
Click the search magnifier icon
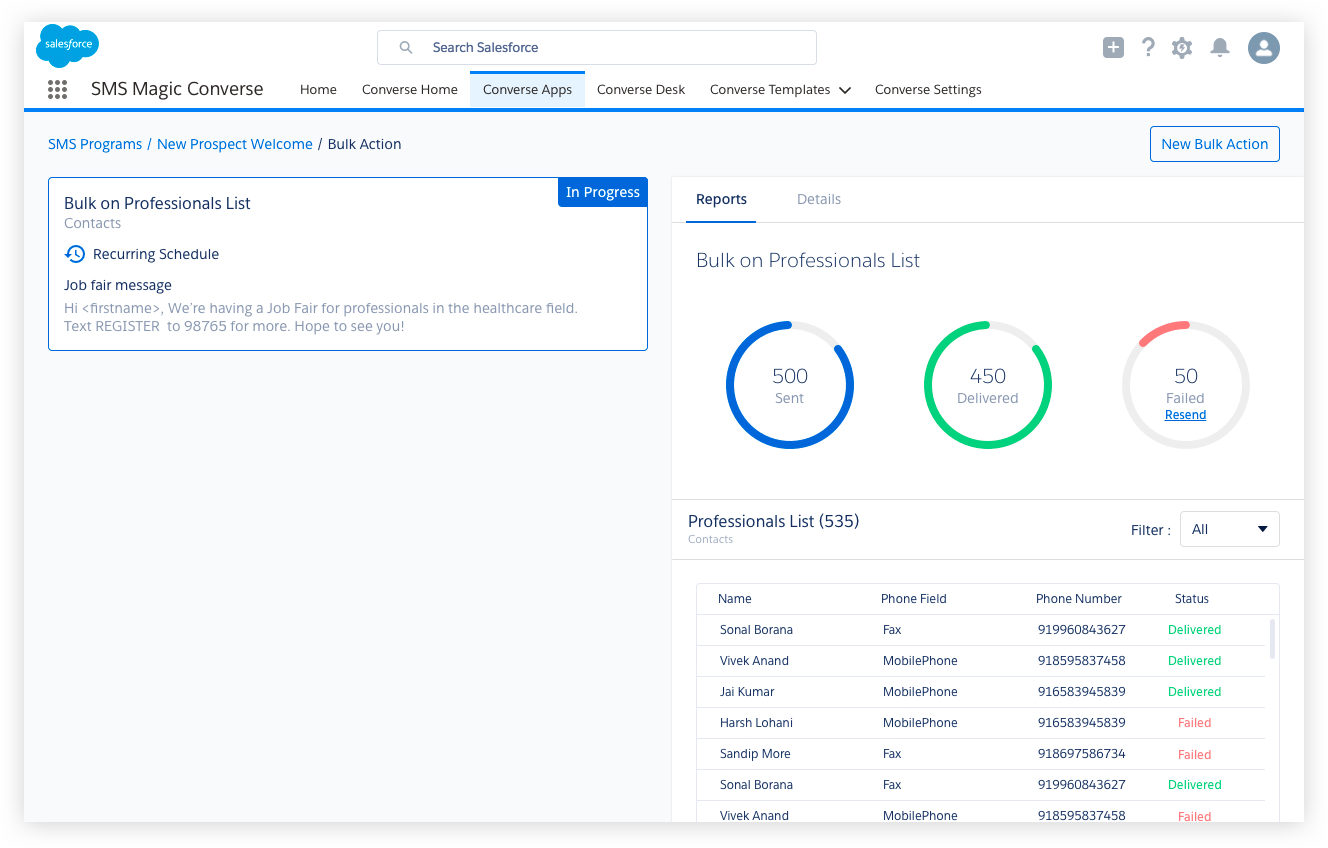coord(405,47)
